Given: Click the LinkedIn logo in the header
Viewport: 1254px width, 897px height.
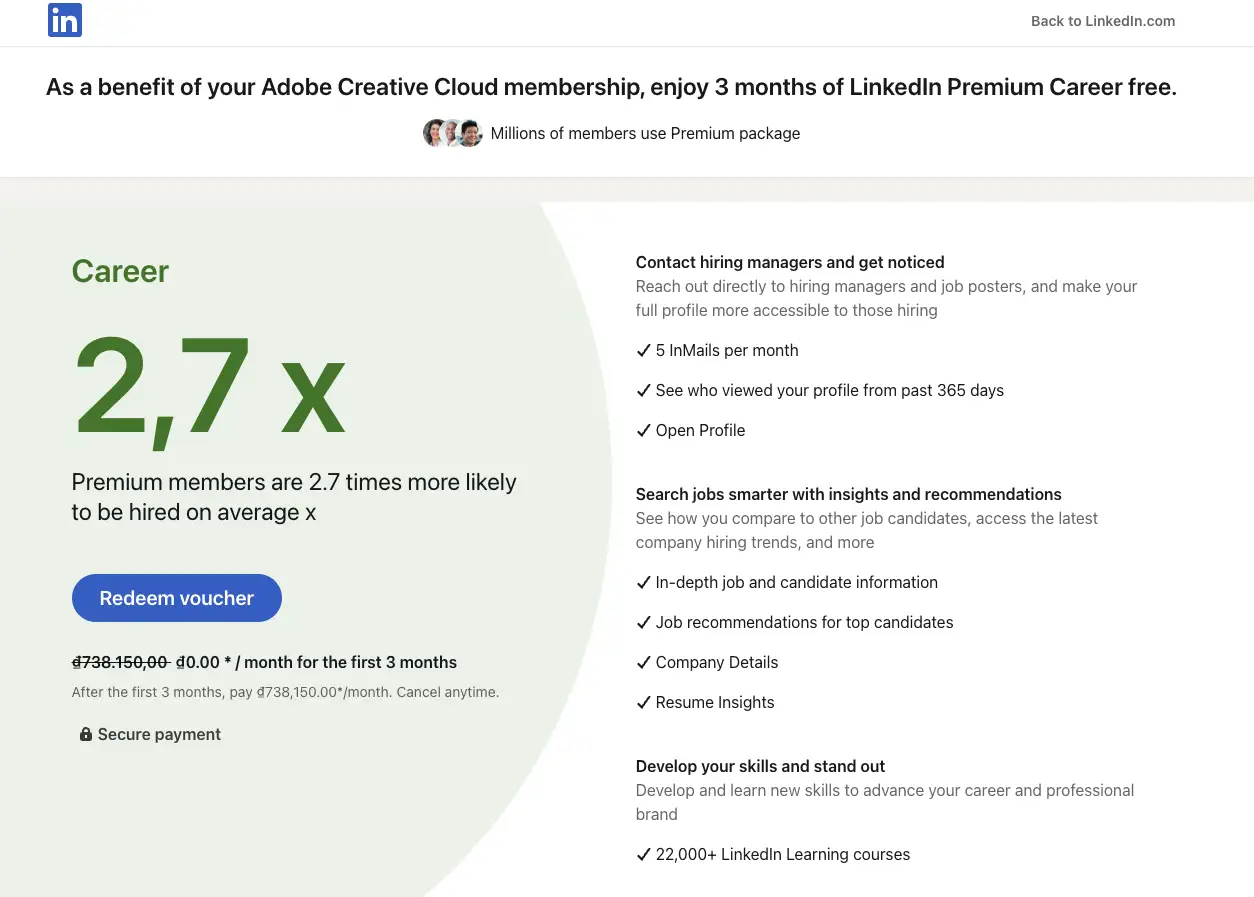Looking at the screenshot, I should pyautogui.click(x=64, y=20).
